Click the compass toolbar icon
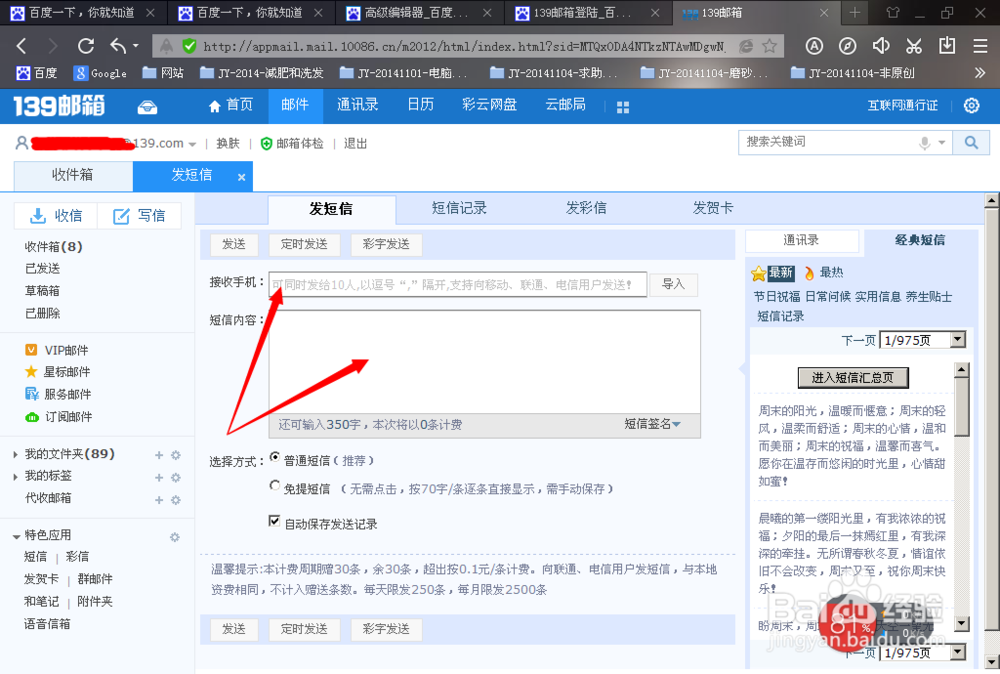 point(848,46)
